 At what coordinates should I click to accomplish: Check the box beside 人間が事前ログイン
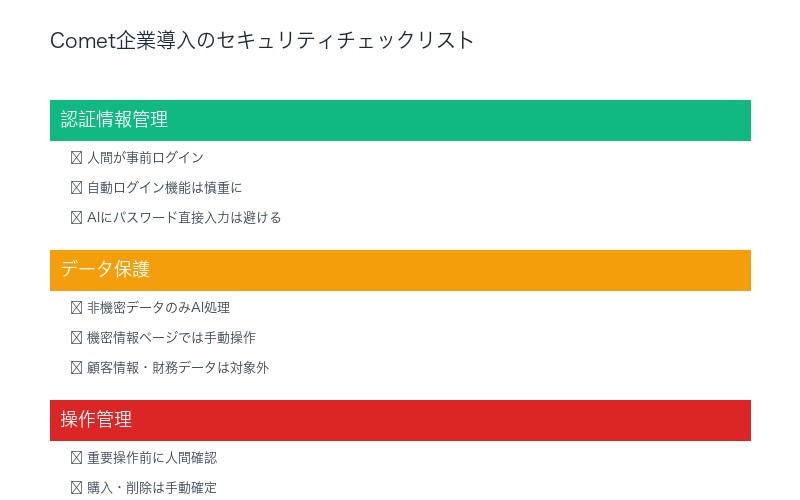(77, 158)
